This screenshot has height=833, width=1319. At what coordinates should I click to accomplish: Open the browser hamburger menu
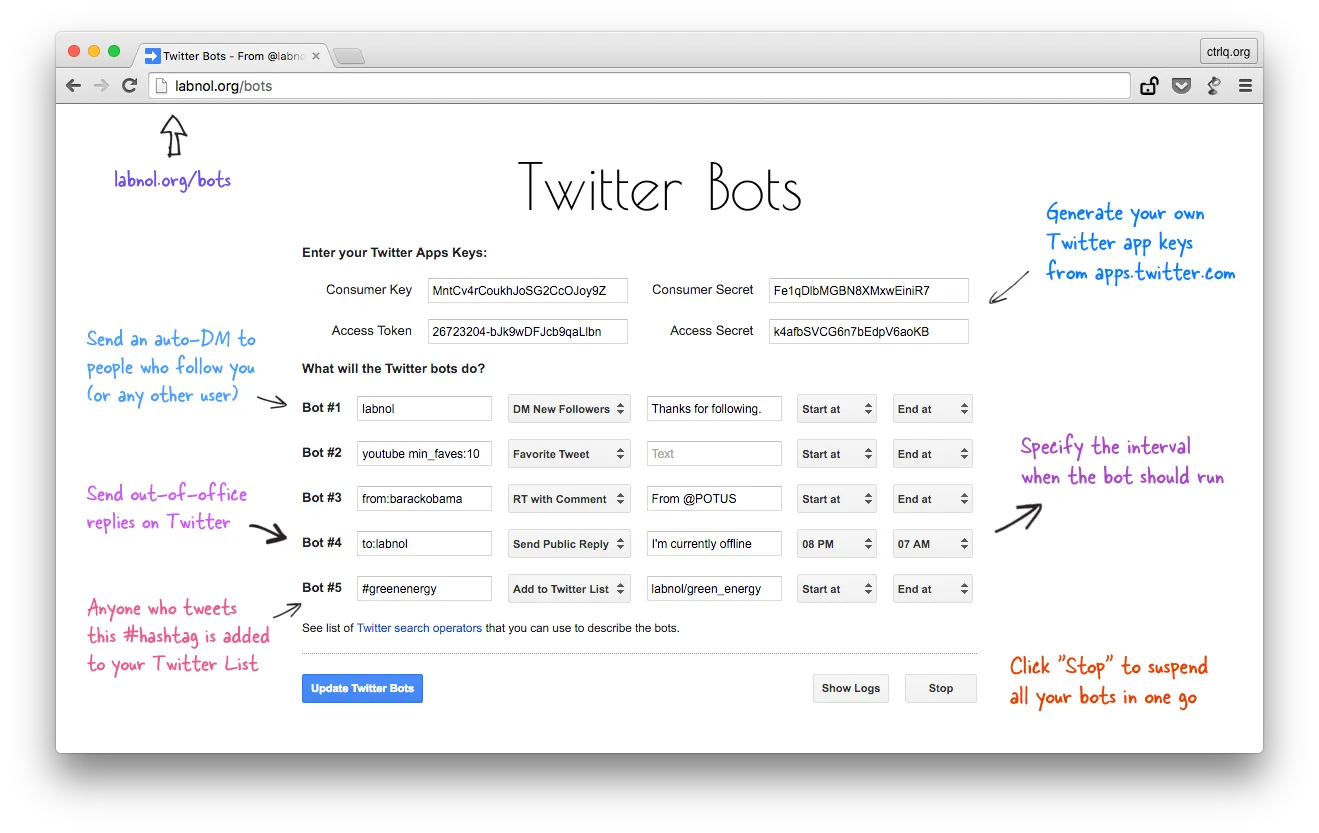[x=1245, y=85]
